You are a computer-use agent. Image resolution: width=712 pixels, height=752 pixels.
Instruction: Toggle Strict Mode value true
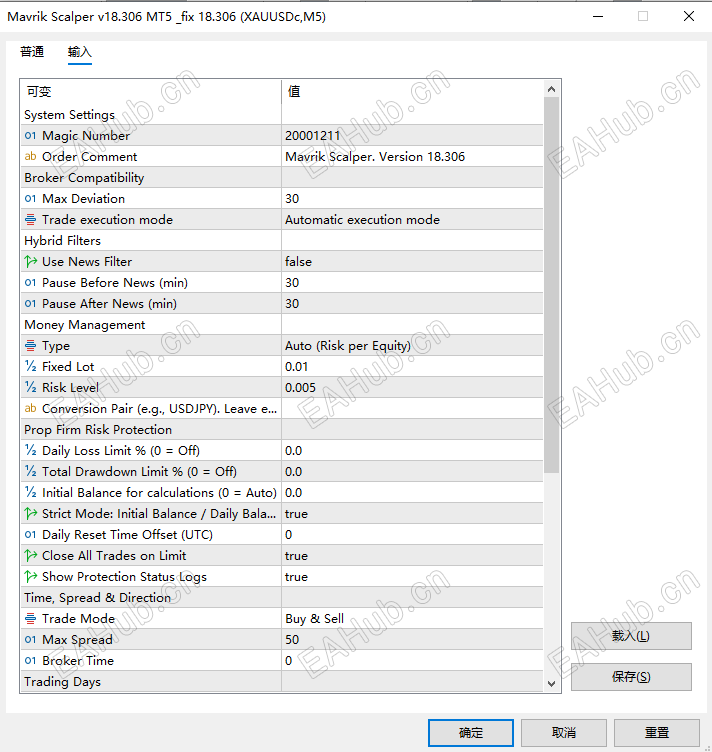412,514
